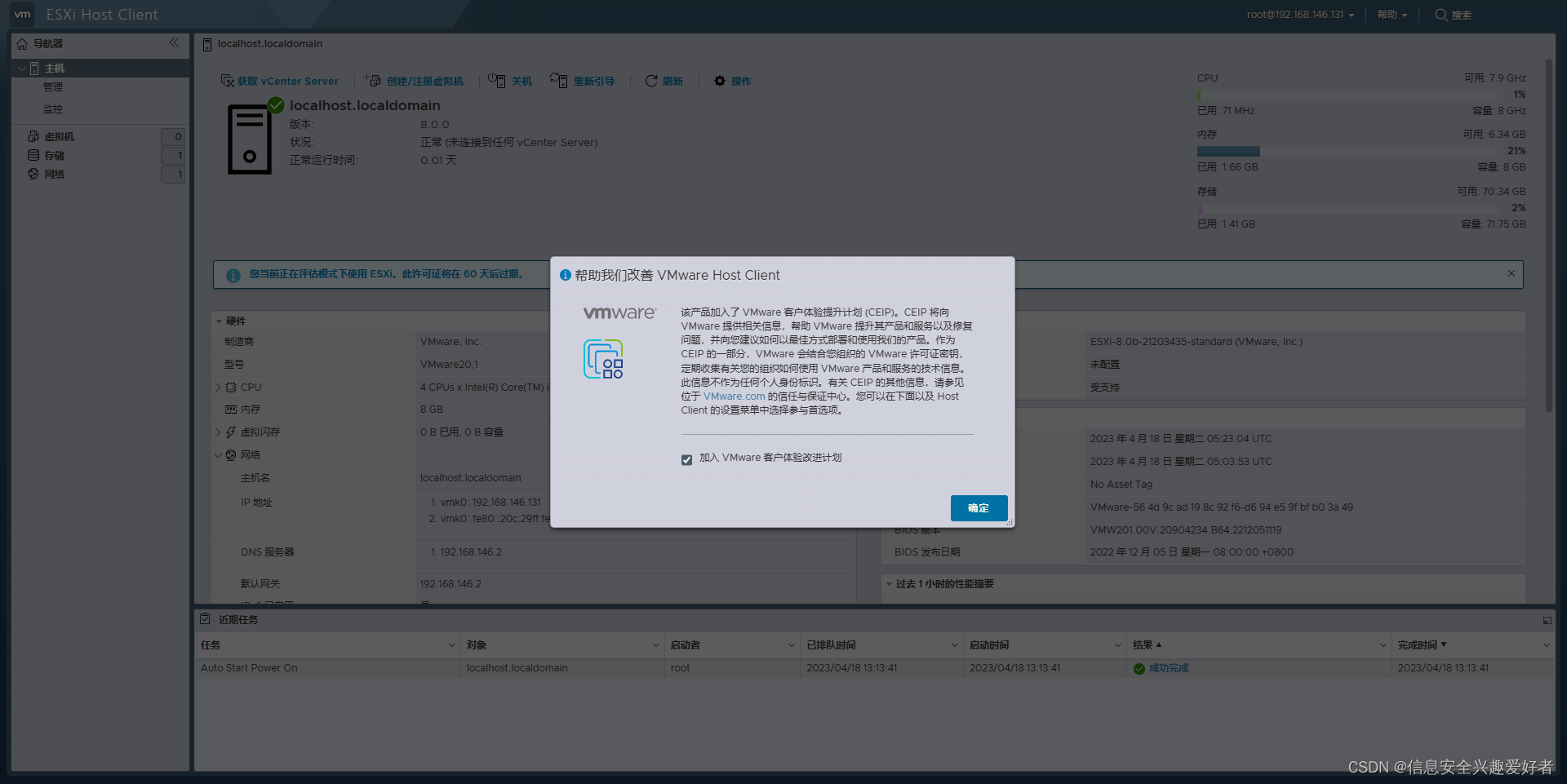Expand the virtual flash row
The width and height of the screenshot is (1567, 784).
pyautogui.click(x=218, y=432)
